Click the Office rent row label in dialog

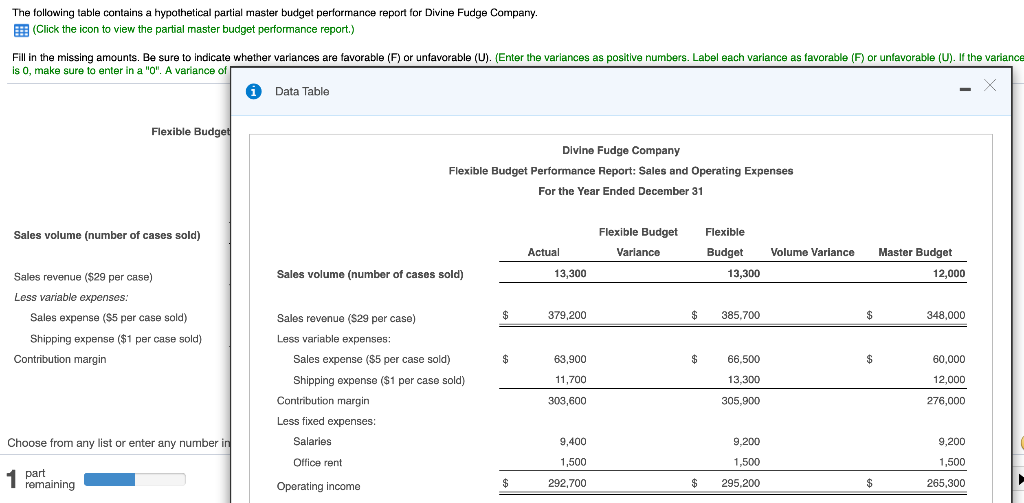[317, 462]
